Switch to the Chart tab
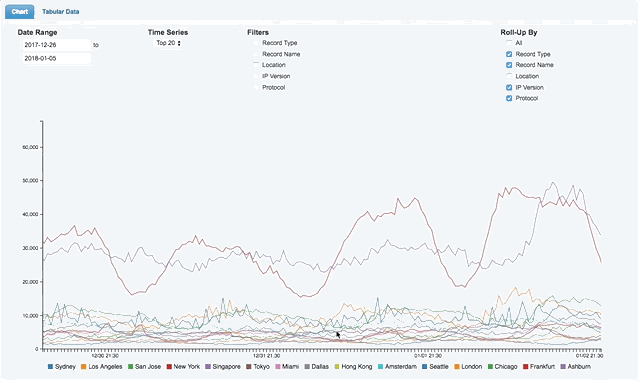Screen dimensions: 640x382 20,11
